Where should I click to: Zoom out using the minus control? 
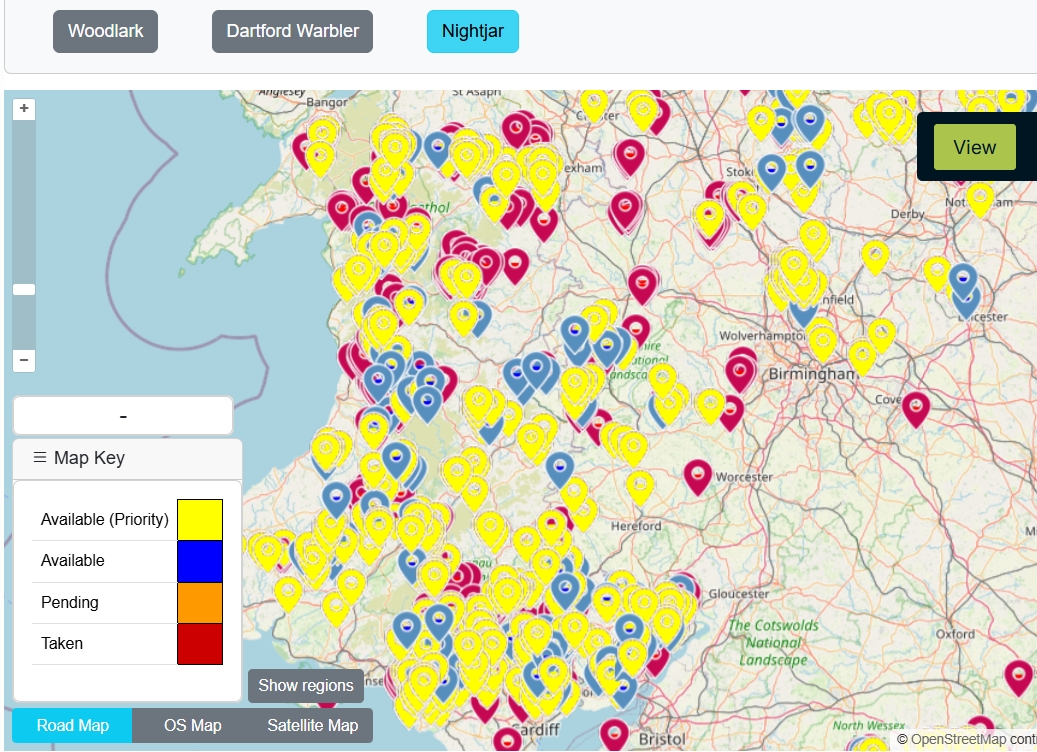pyautogui.click(x=24, y=360)
